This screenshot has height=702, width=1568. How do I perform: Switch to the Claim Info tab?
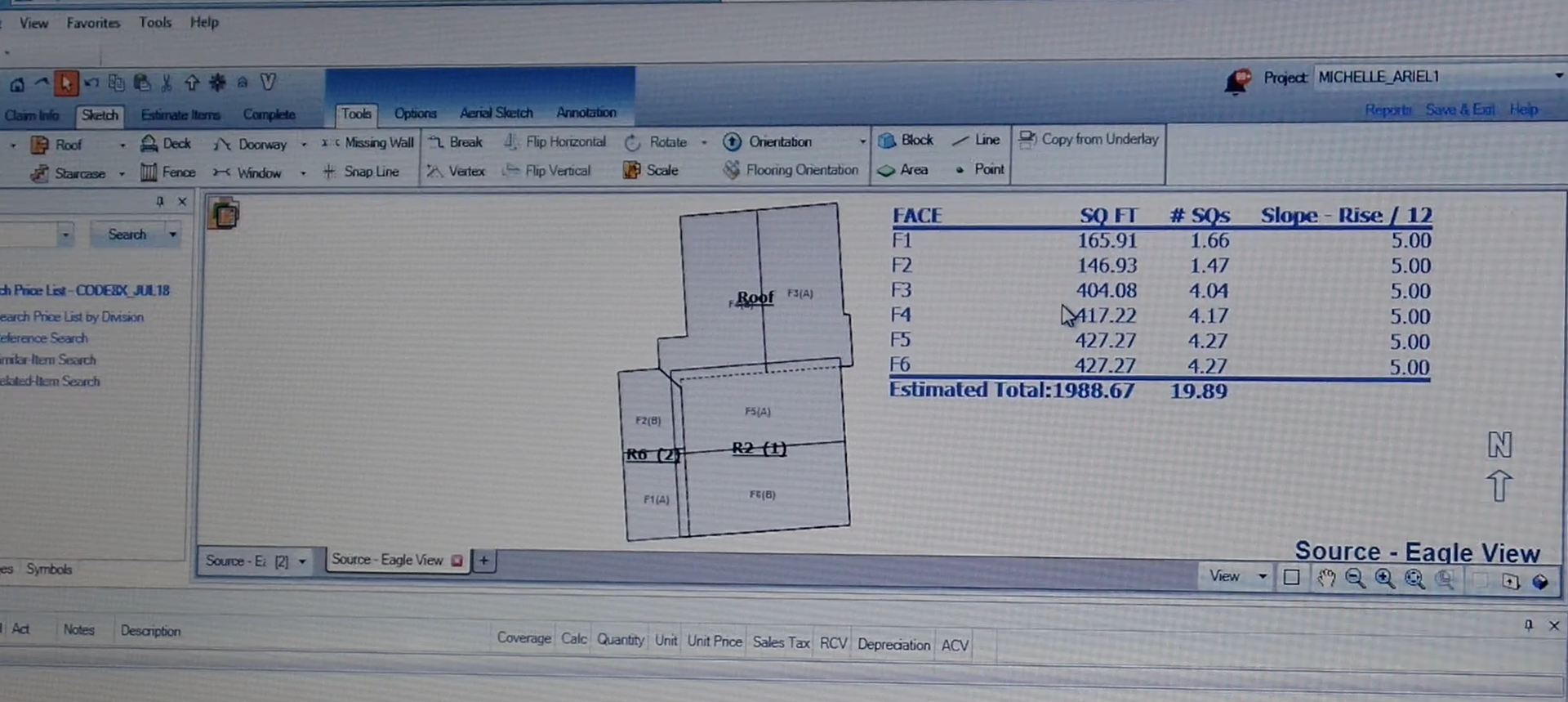tap(31, 115)
